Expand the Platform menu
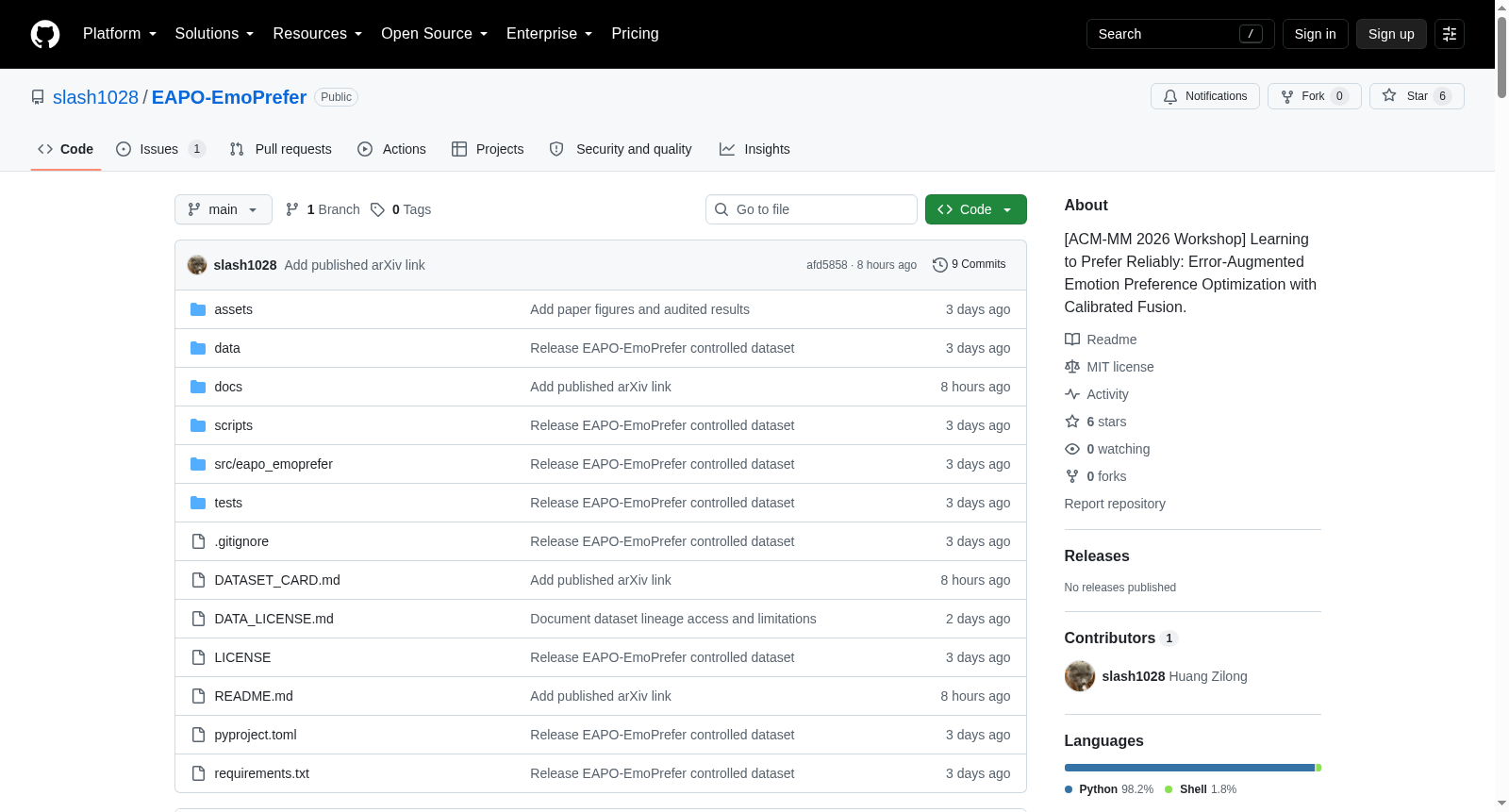This screenshot has height=812, width=1509. click(120, 34)
